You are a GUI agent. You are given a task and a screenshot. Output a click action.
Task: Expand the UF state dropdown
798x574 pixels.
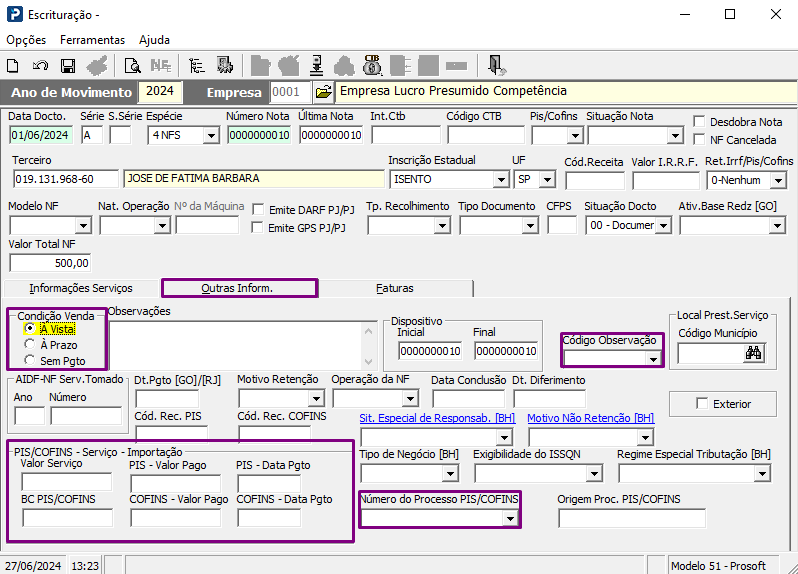pos(549,180)
